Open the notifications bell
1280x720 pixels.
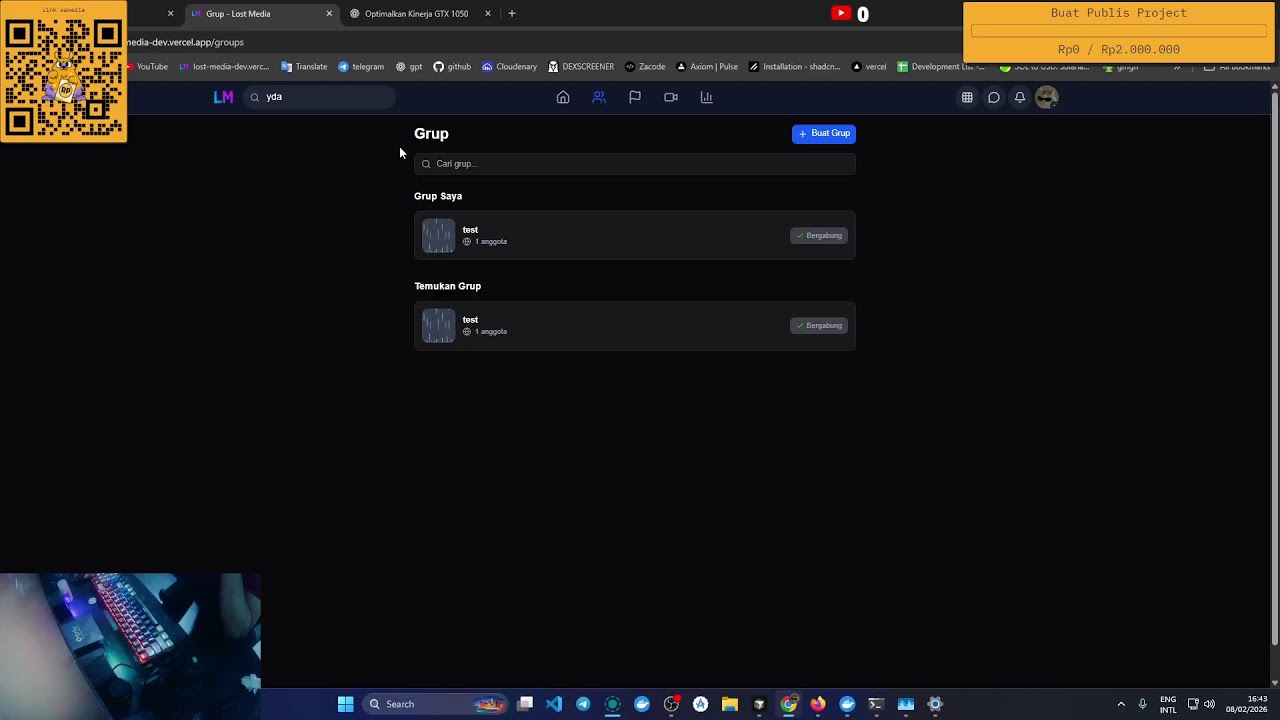pos(1020,97)
